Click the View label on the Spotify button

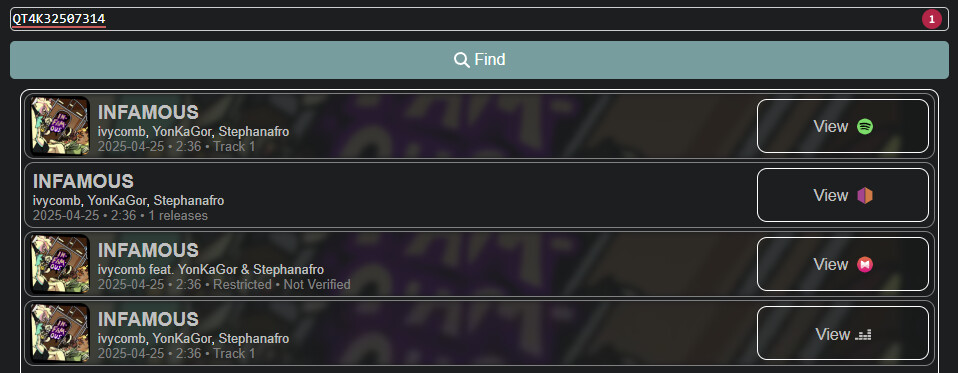coord(830,126)
